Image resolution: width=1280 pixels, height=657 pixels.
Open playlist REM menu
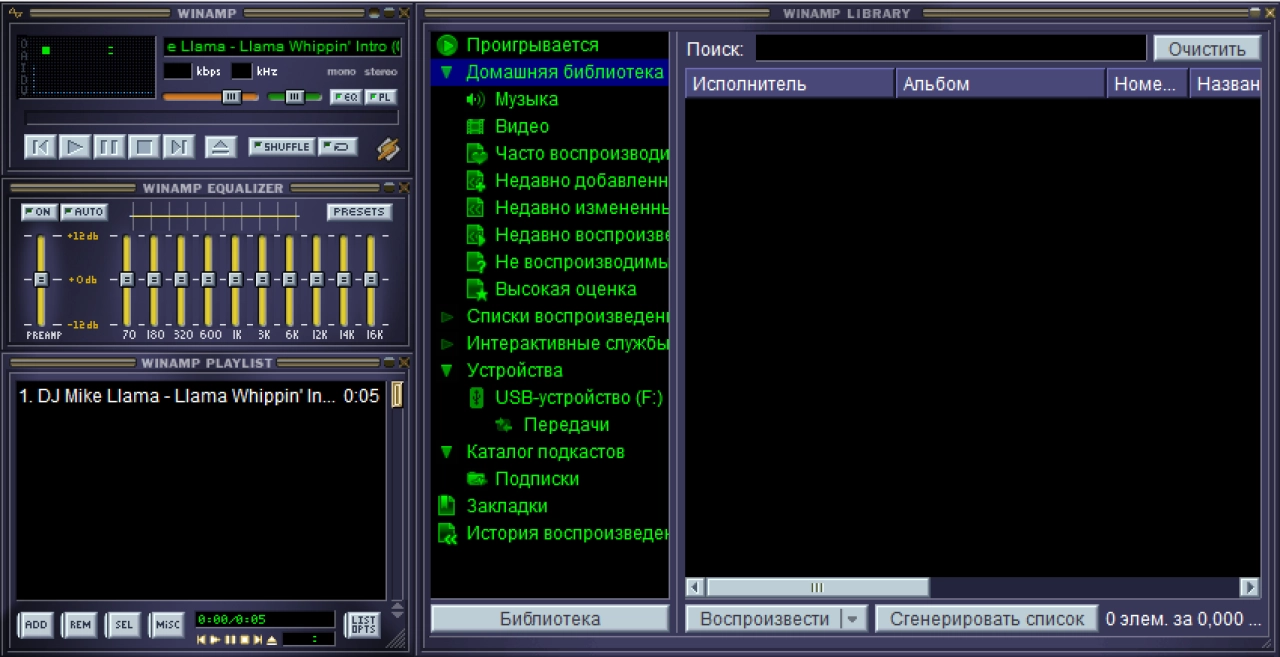pyautogui.click(x=80, y=625)
